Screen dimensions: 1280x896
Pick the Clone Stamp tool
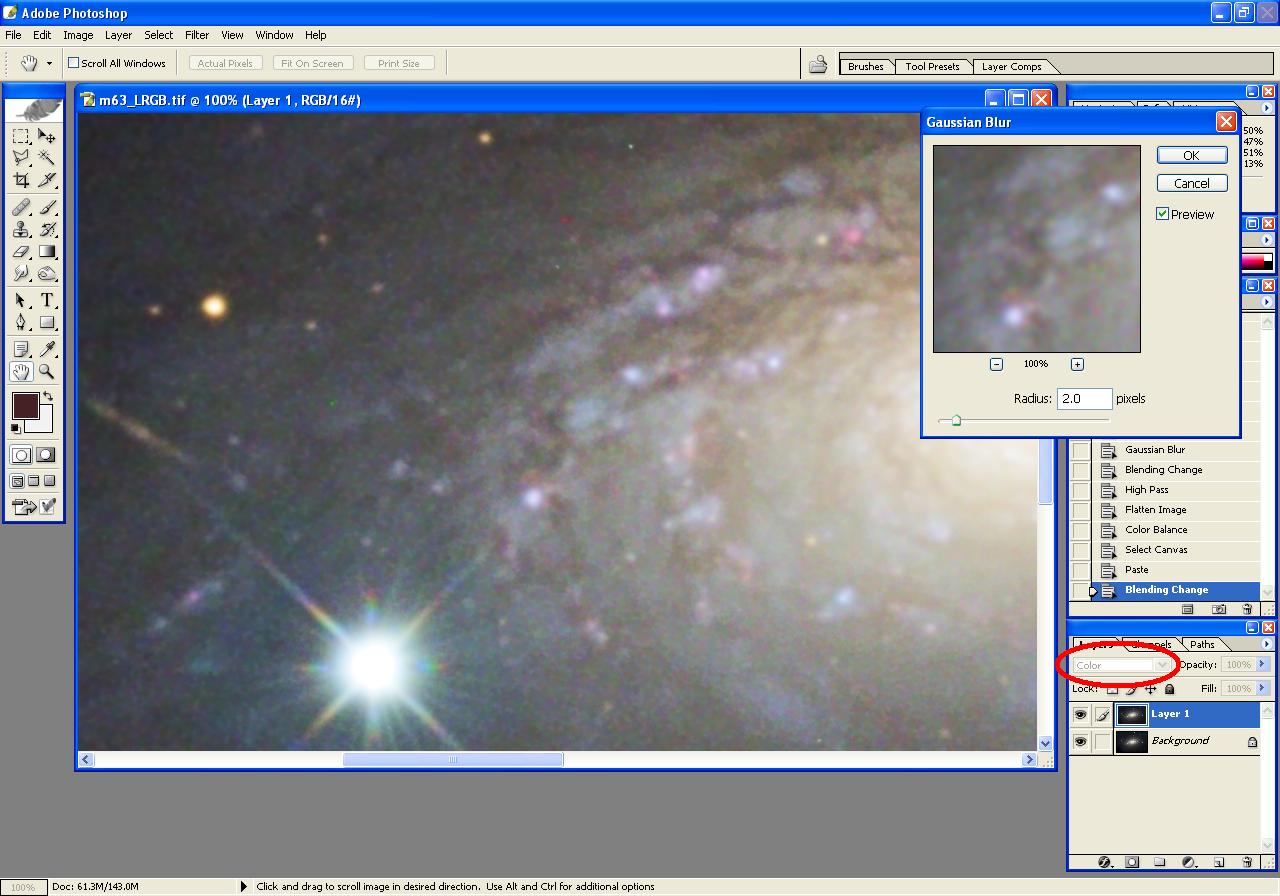21,229
